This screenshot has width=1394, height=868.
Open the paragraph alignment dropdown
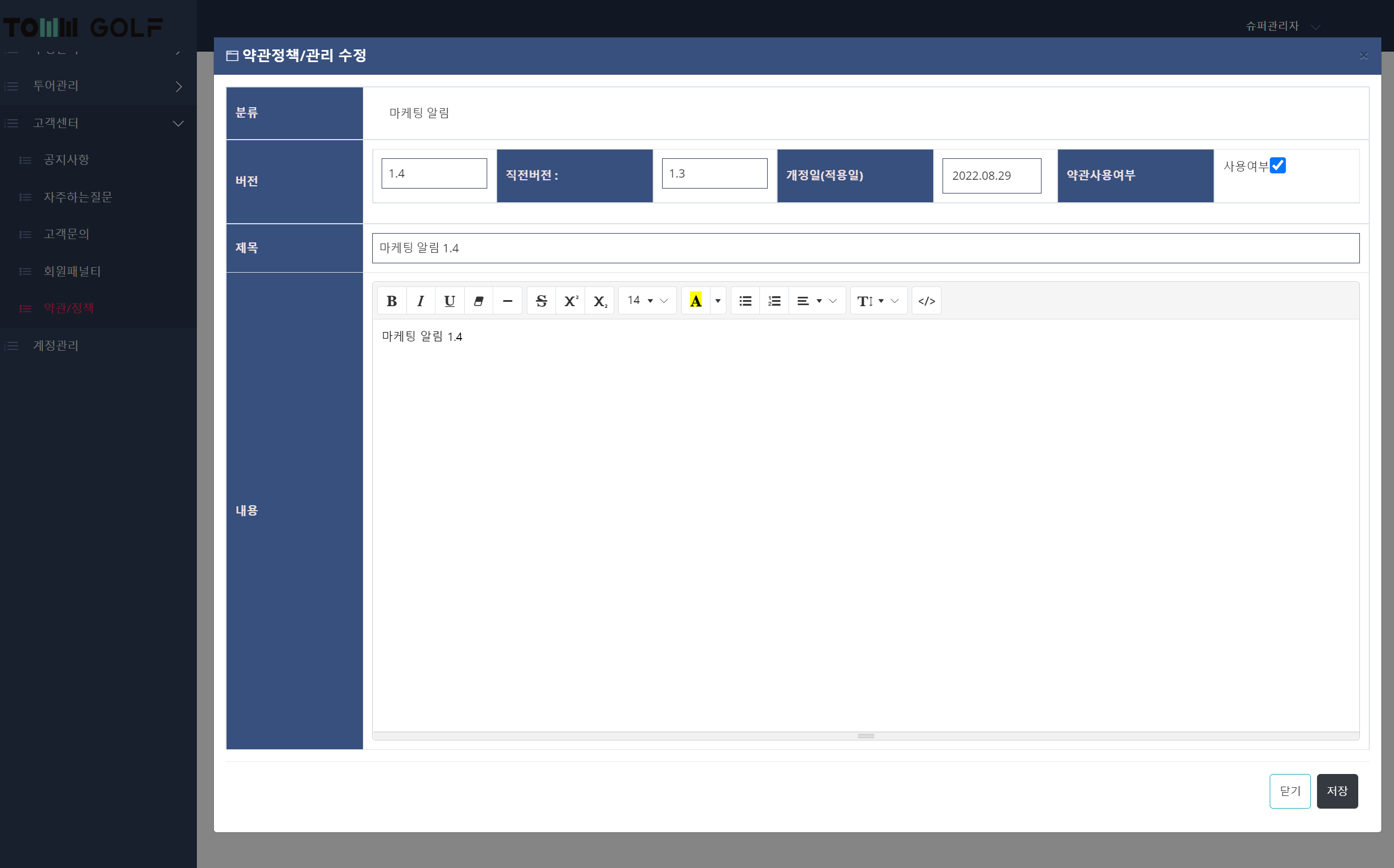(x=817, y=301)
